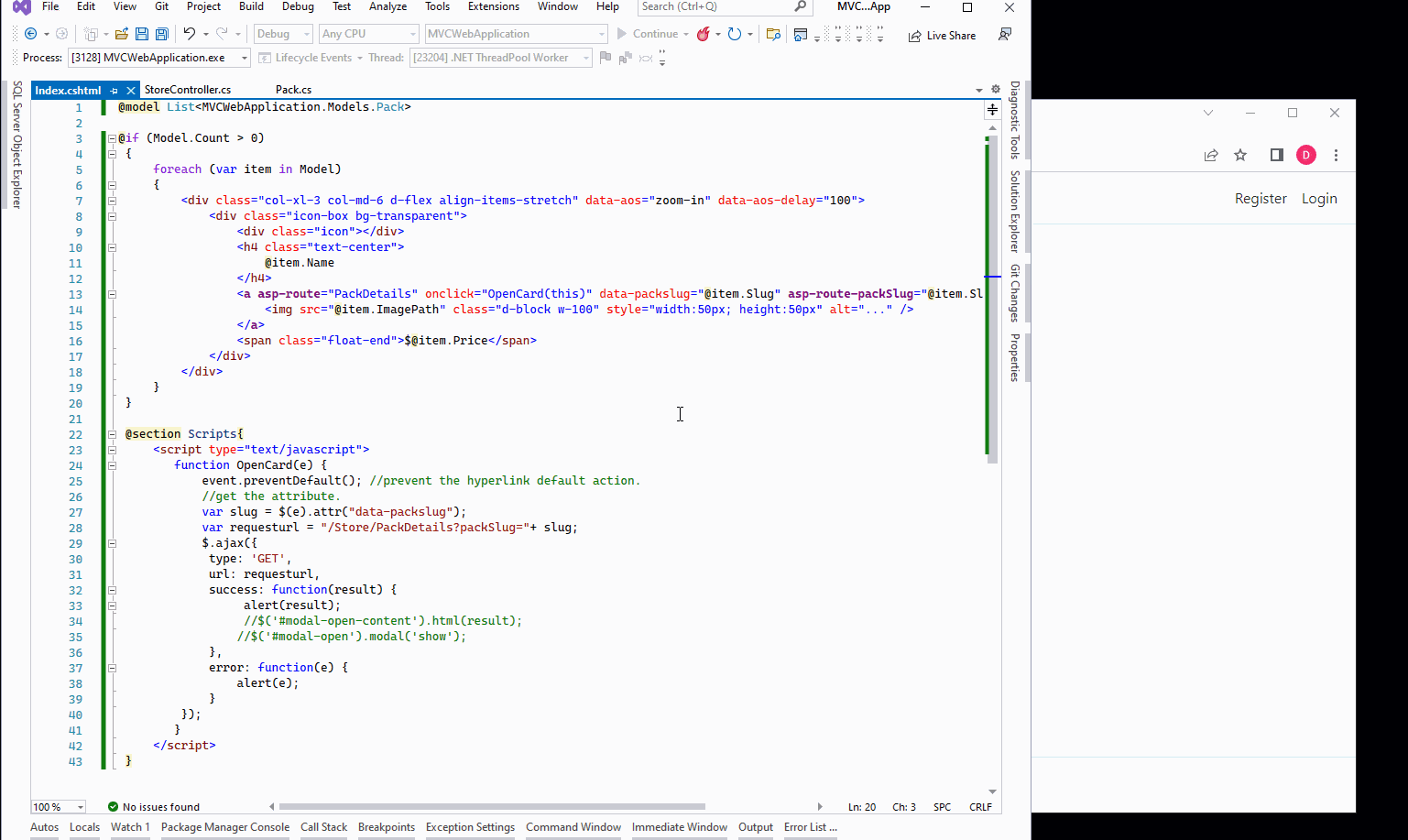This screenshot has height=840, width=1408.
Task: Click the Navigate Backward arrow icon
Action: pos(30,34)
